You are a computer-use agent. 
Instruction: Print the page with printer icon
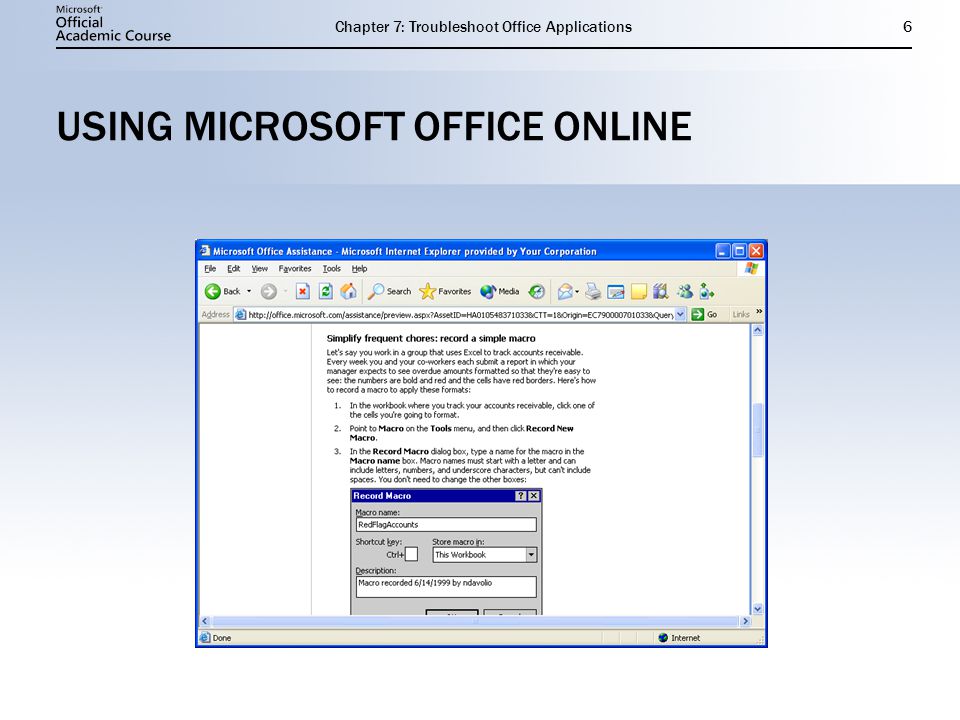593,291
